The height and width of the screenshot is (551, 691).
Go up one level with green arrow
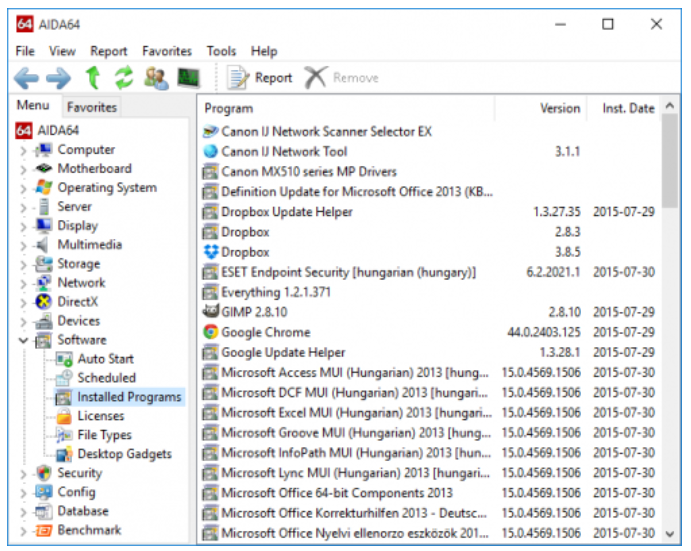(93, 78)
